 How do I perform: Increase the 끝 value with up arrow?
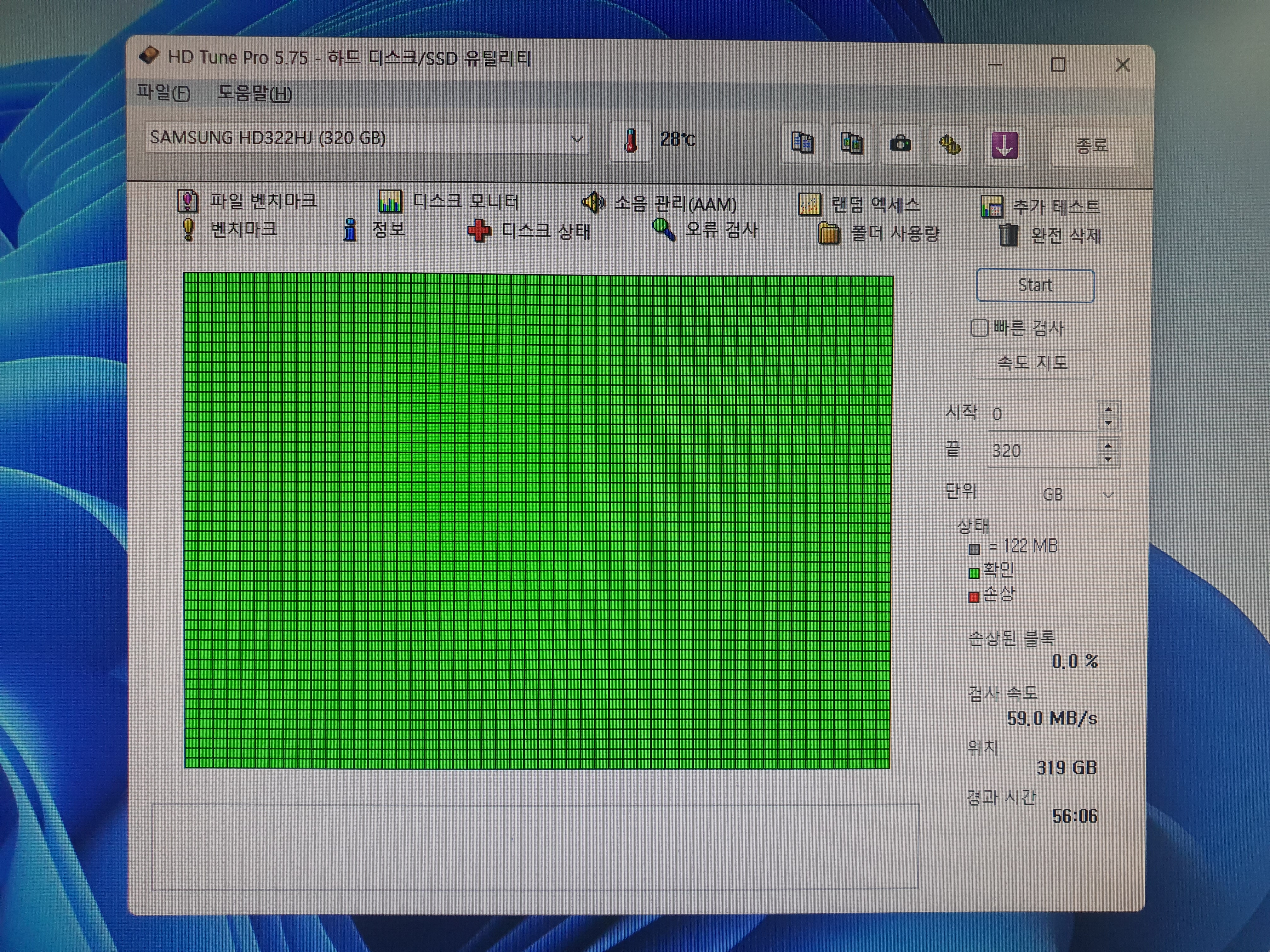point(1109,445)
